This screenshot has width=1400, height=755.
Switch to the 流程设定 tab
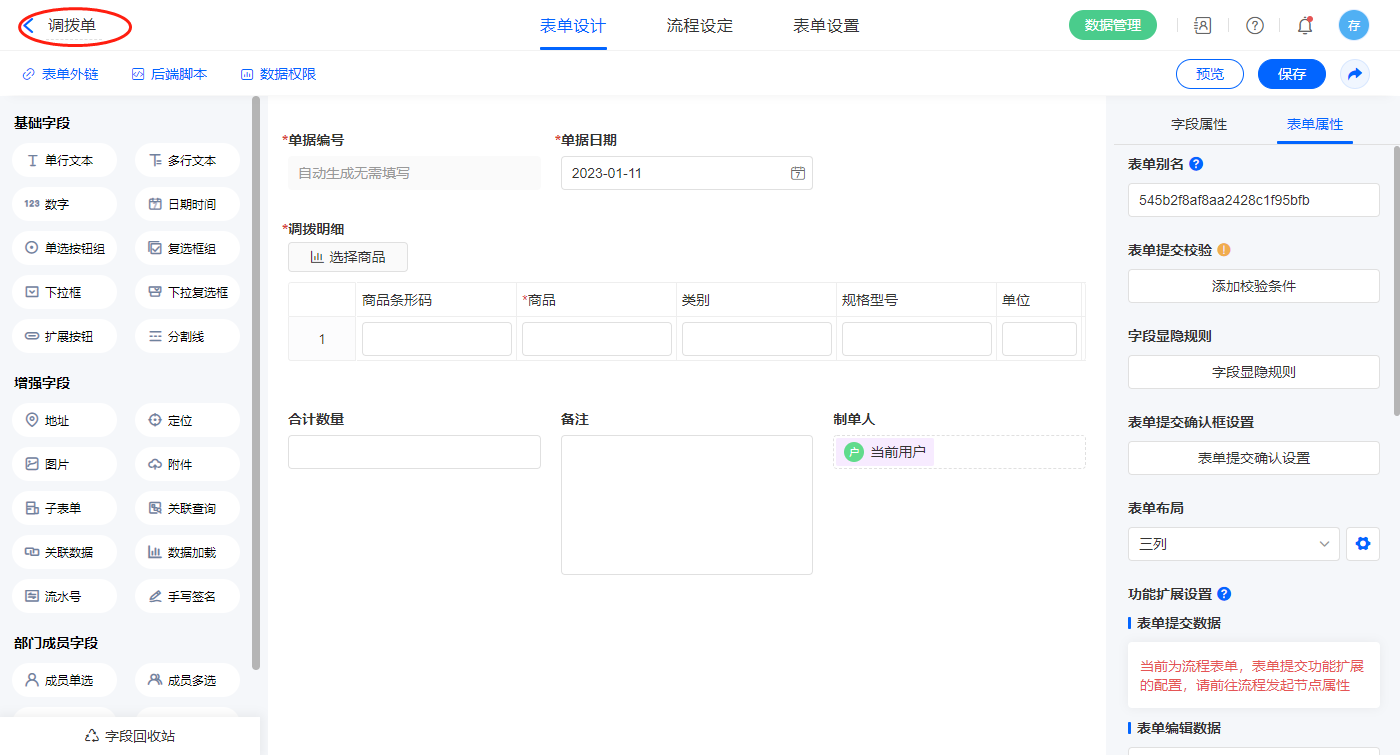tap(699, 26)
